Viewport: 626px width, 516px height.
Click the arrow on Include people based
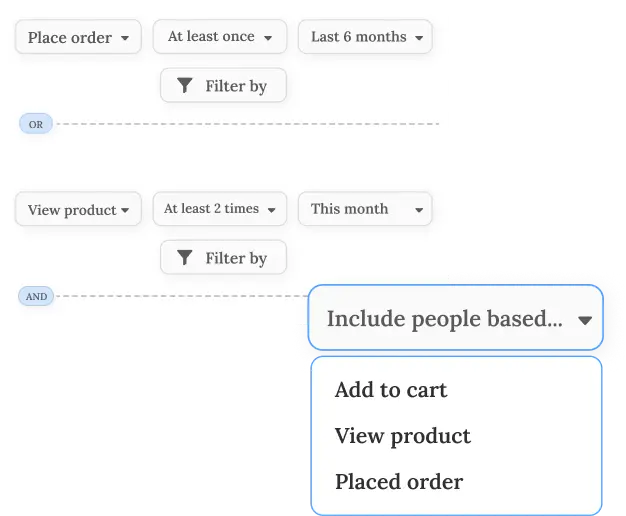585,320
